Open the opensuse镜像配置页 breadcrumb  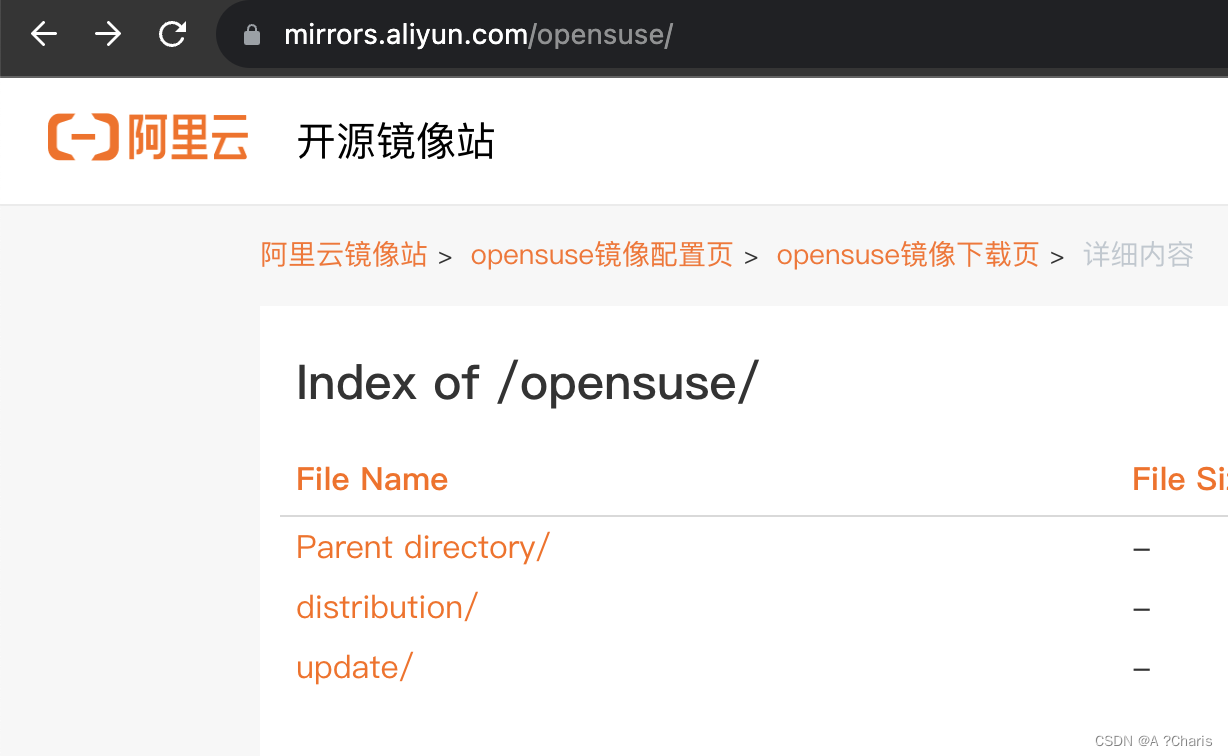pos(601,255)
